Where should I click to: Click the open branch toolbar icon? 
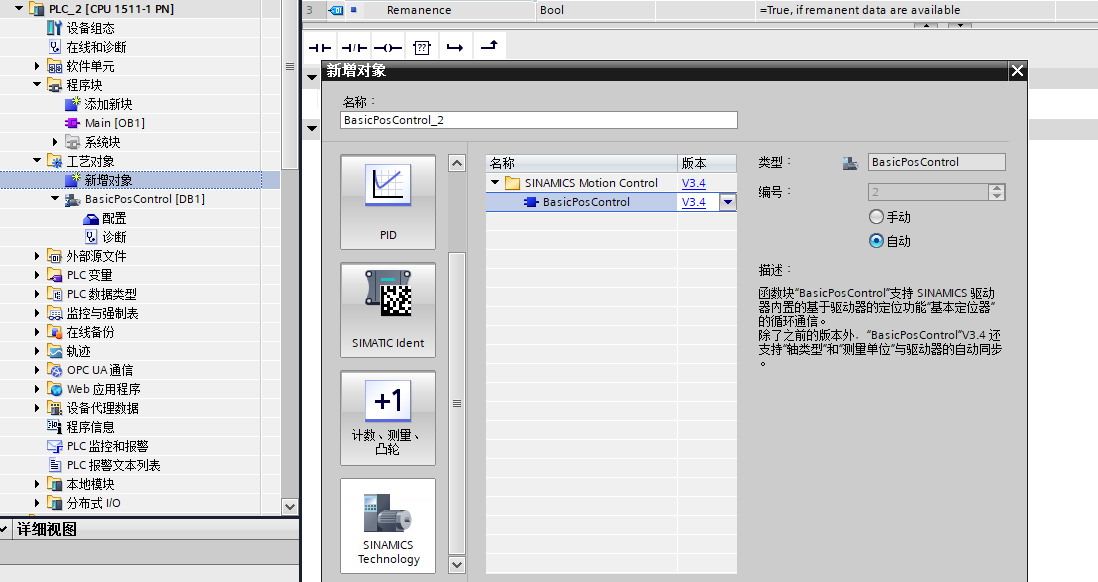(455, 48)
